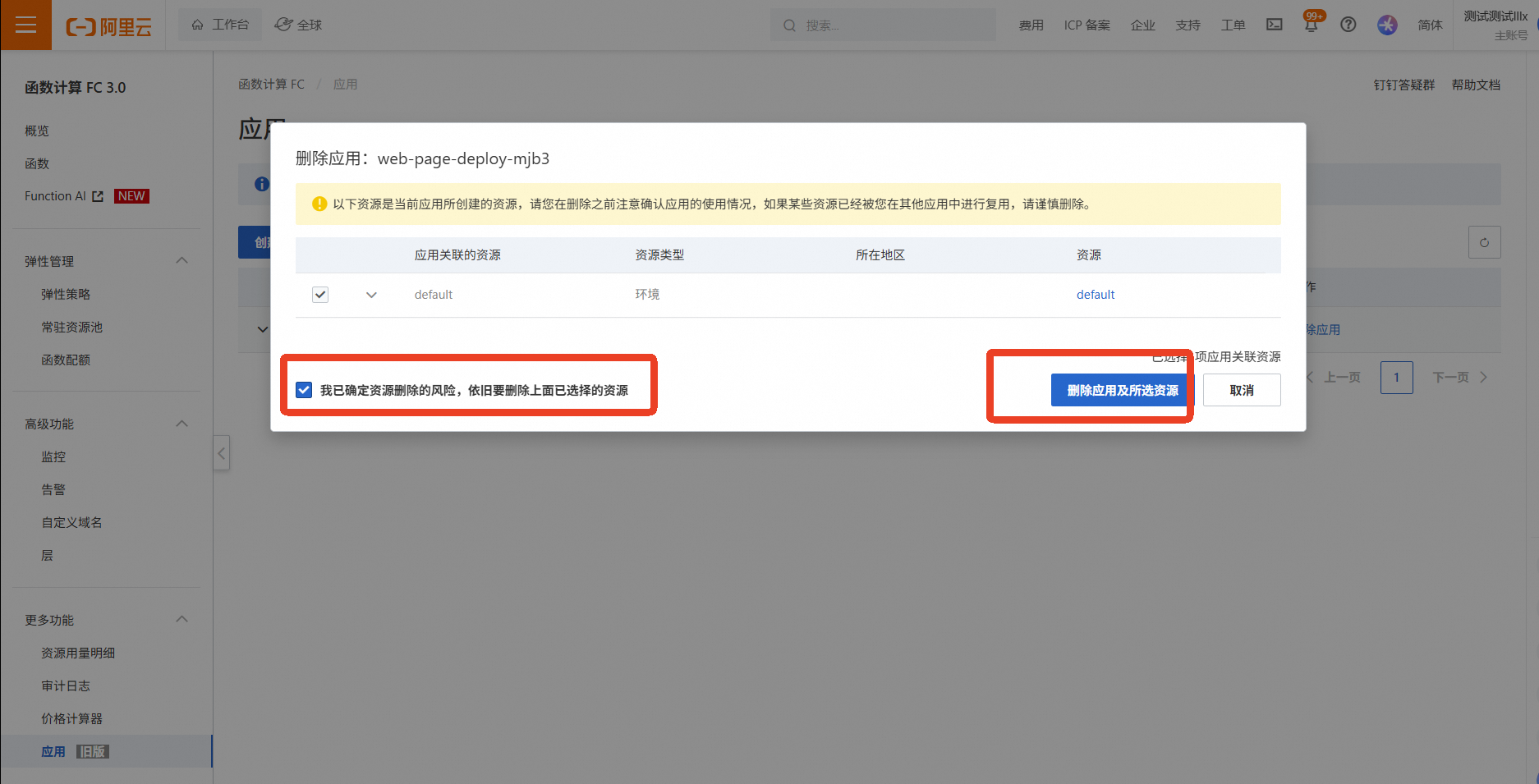Image resolution: width=1539 pixels, height=784 pixels.
Task: Click the refresh icon in the application list
Action: click(1484, 242)
